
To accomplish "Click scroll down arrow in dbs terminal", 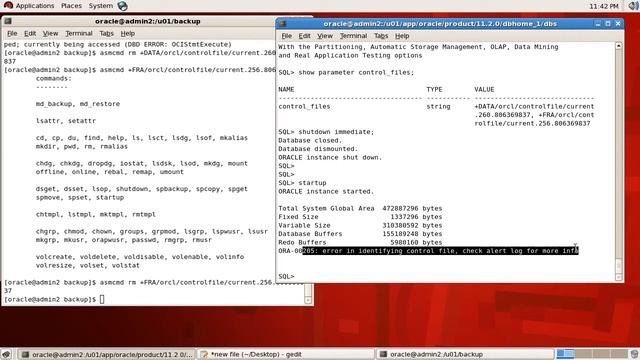I will click(619, 278).
